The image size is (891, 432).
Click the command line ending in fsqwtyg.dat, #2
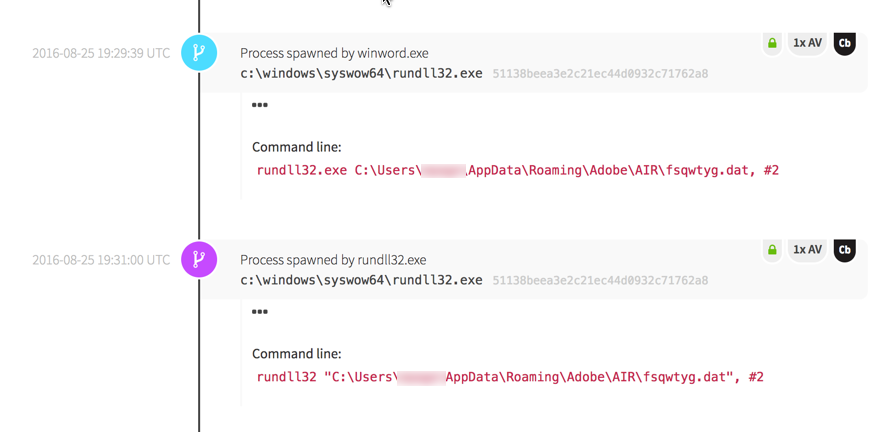coord(517,170)
